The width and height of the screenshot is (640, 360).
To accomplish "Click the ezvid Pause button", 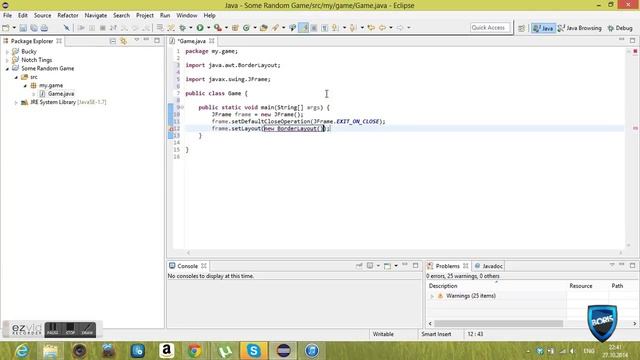I will coord(52,329).
